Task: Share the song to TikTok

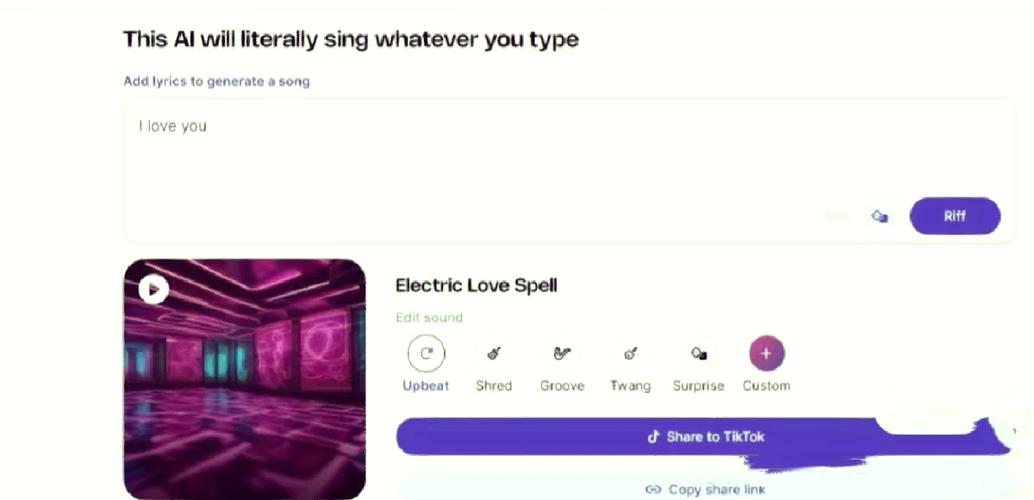Action: pos(703,437)
